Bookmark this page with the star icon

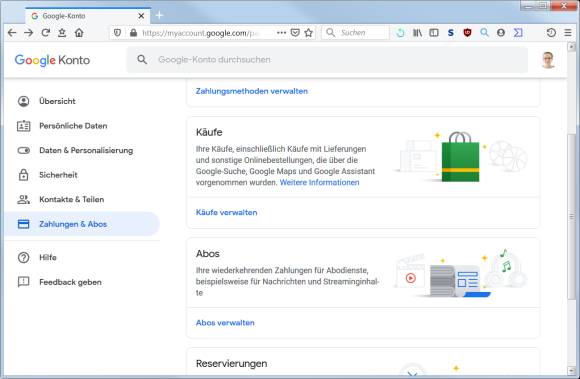[308, 33]
